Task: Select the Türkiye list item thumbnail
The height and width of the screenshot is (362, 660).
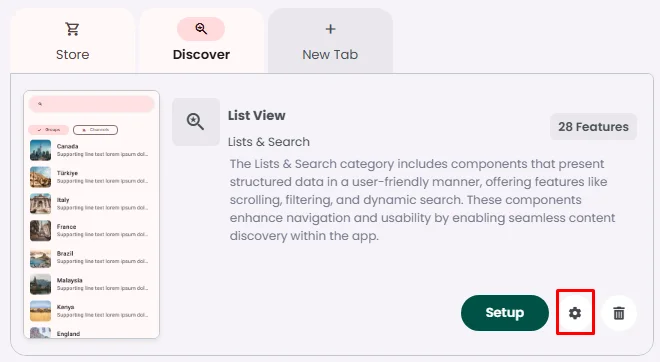Action: click(40, 177)
